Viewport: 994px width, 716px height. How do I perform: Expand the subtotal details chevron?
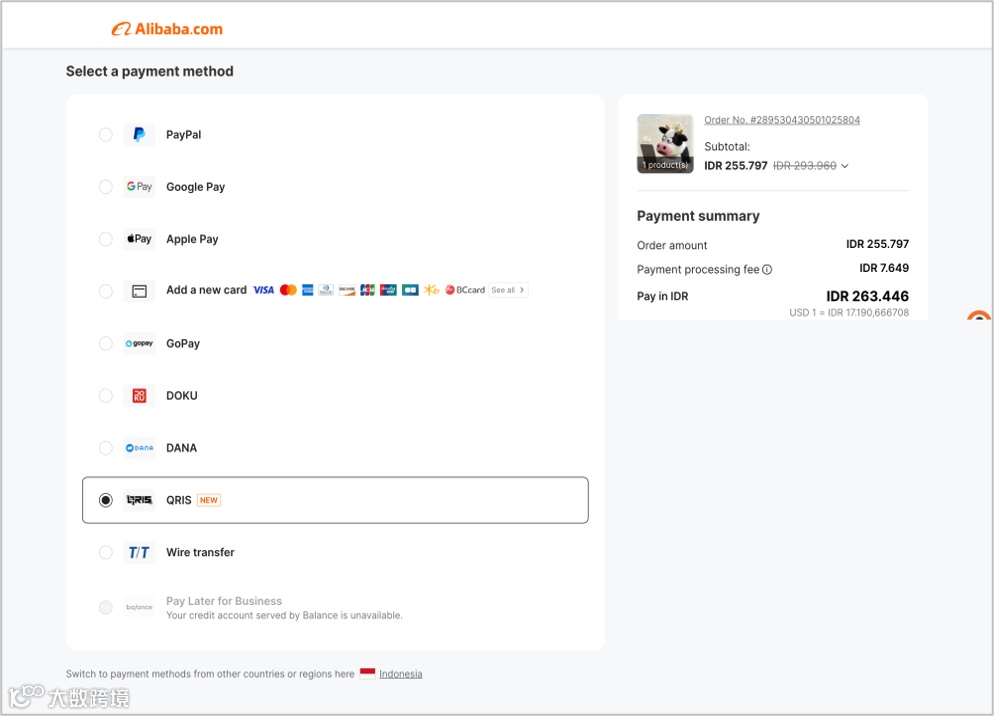[845, 166]
